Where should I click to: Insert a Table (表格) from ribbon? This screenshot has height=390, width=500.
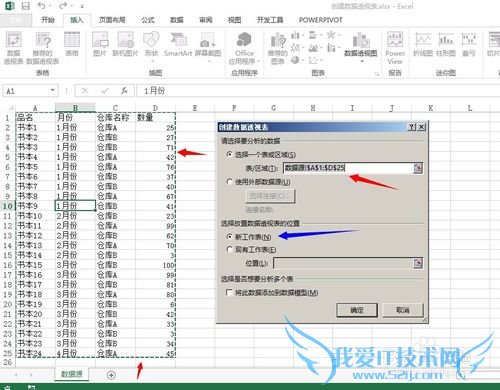72,43
